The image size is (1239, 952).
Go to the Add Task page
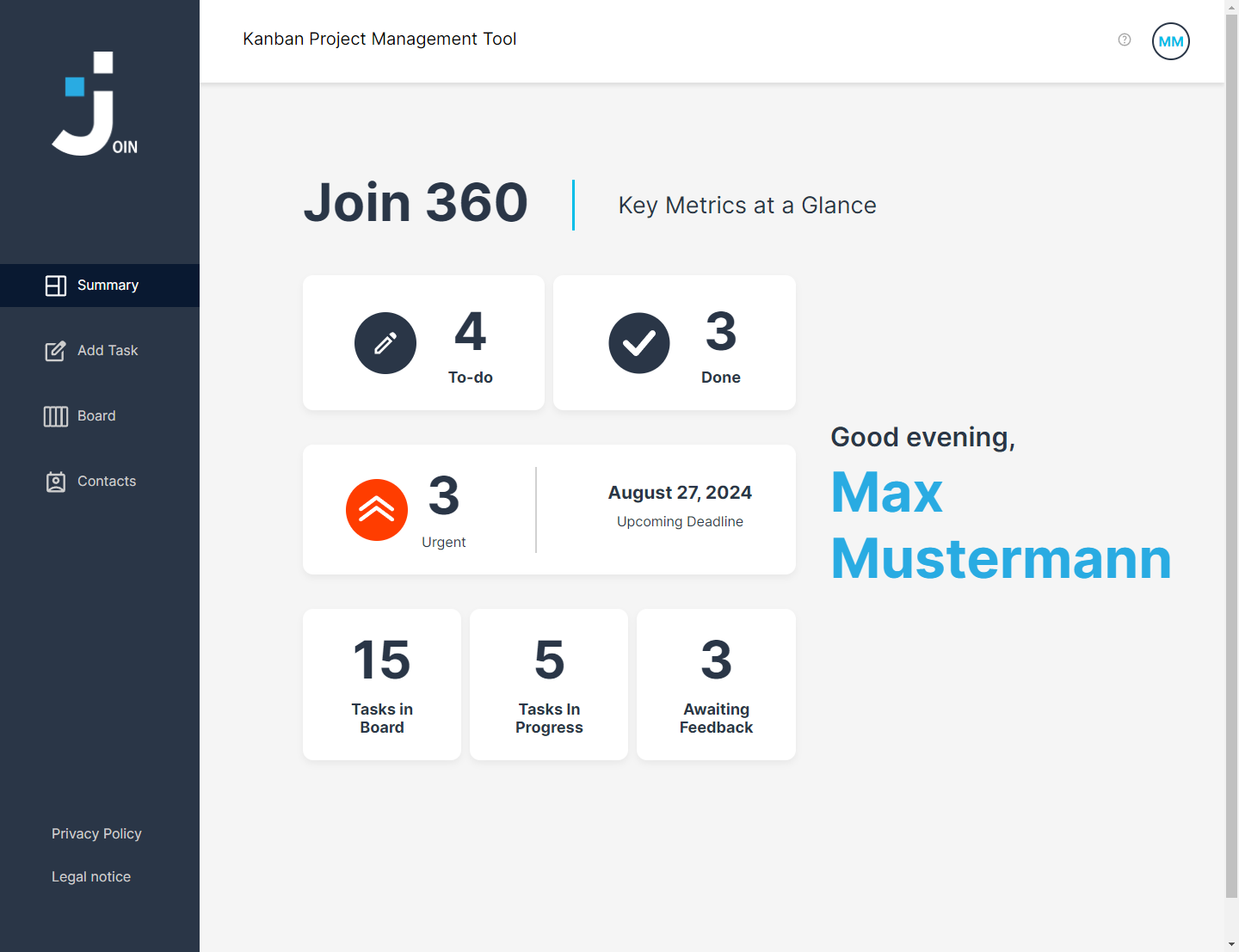(100, 351)
